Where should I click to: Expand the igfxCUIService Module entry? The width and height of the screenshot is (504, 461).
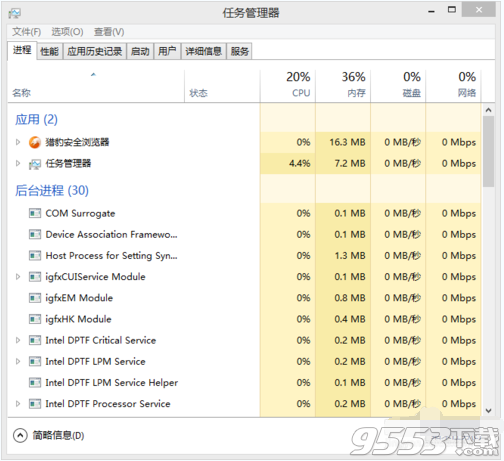click(18, 277)
